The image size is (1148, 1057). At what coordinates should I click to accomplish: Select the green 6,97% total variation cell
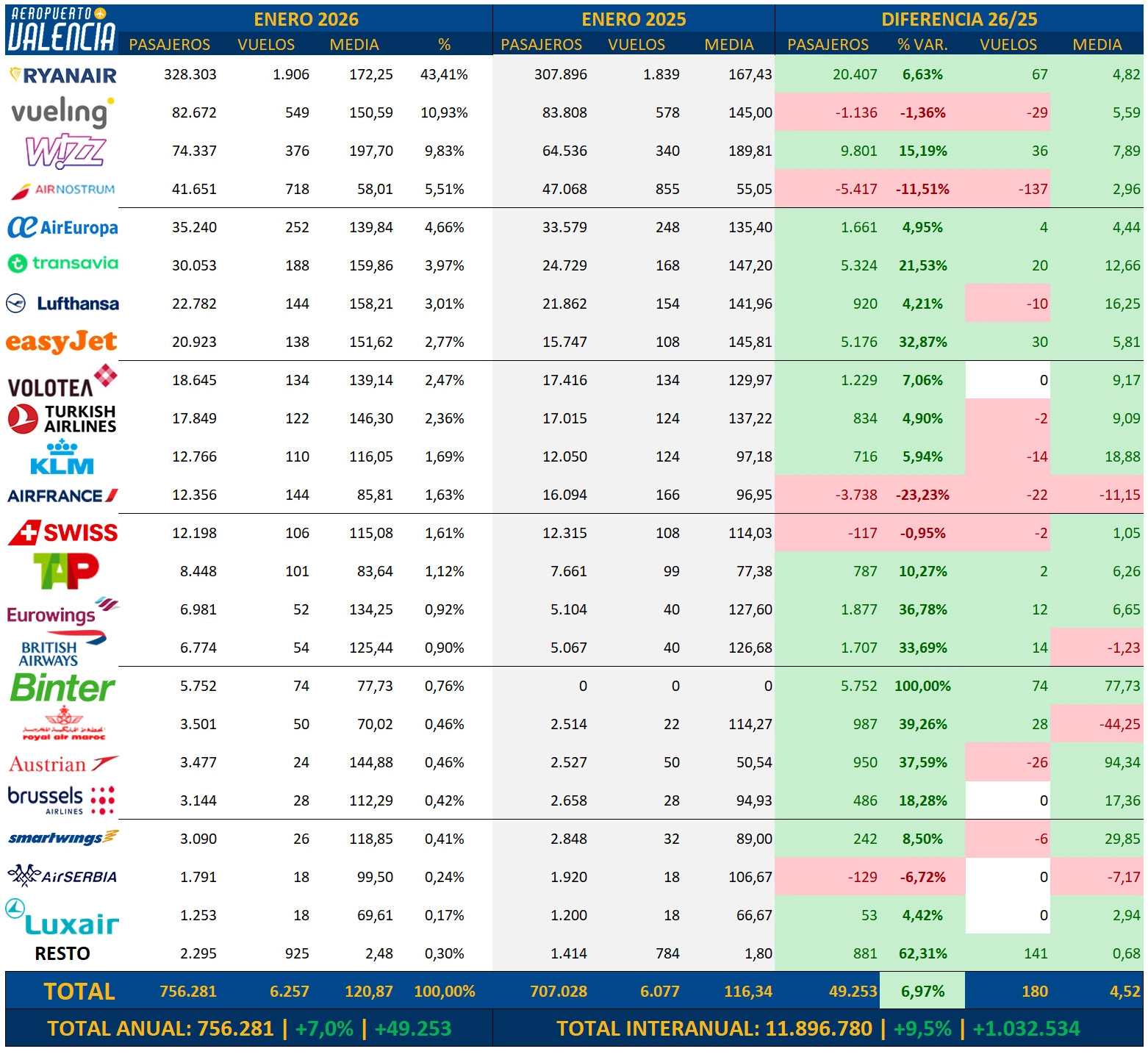(x=922, y=991)
